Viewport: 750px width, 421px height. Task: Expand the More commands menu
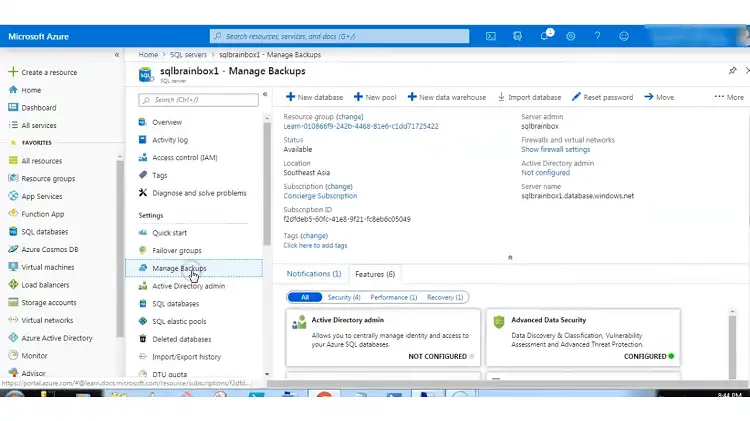tap(729, 97)
